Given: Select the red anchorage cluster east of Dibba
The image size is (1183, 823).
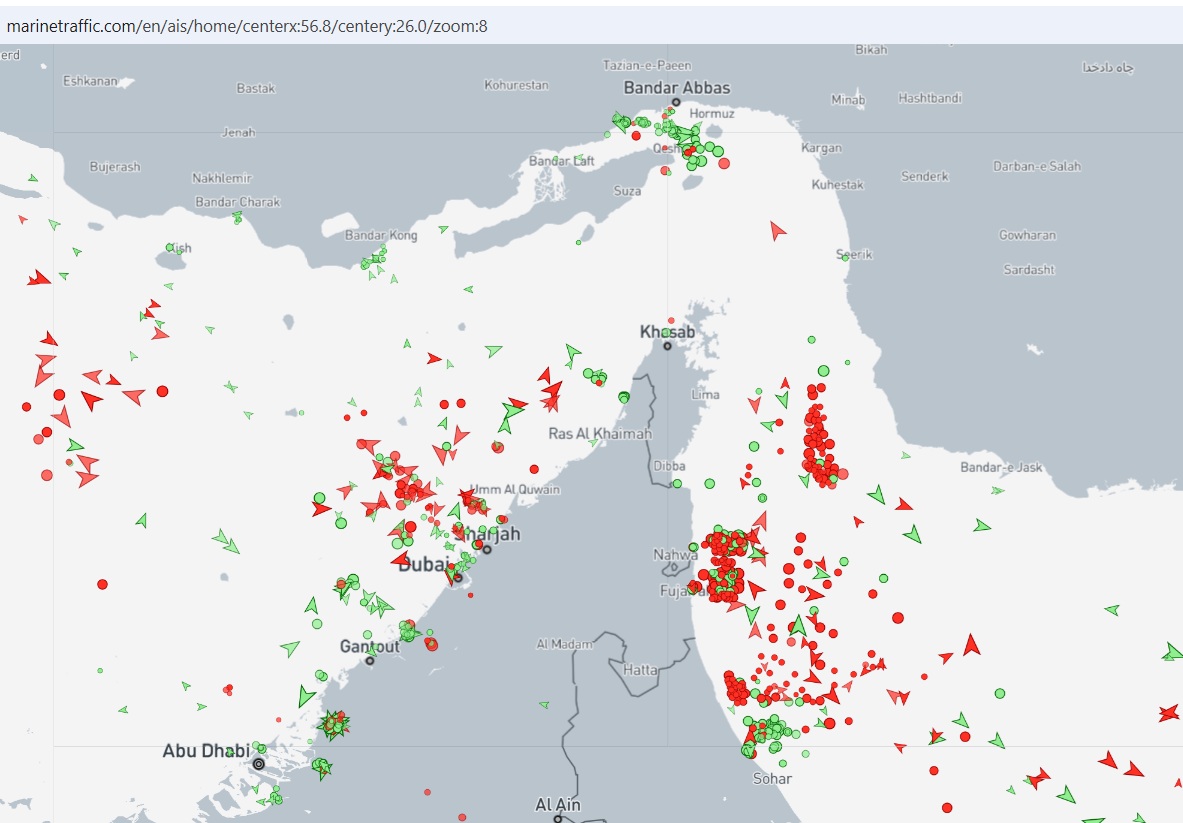Looking at the screenshot, I should coord(818,438).
